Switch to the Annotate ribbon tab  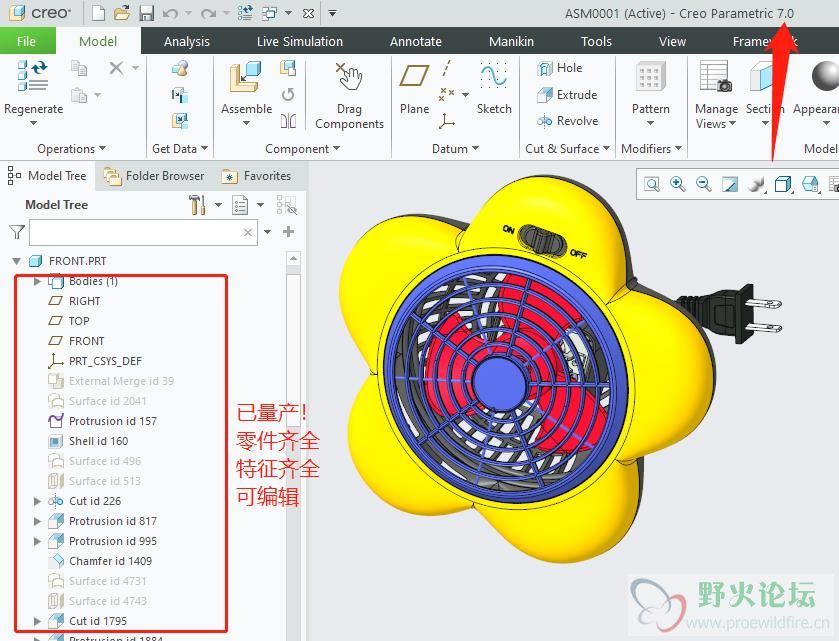pyautogui.click(x=416, y=41)
